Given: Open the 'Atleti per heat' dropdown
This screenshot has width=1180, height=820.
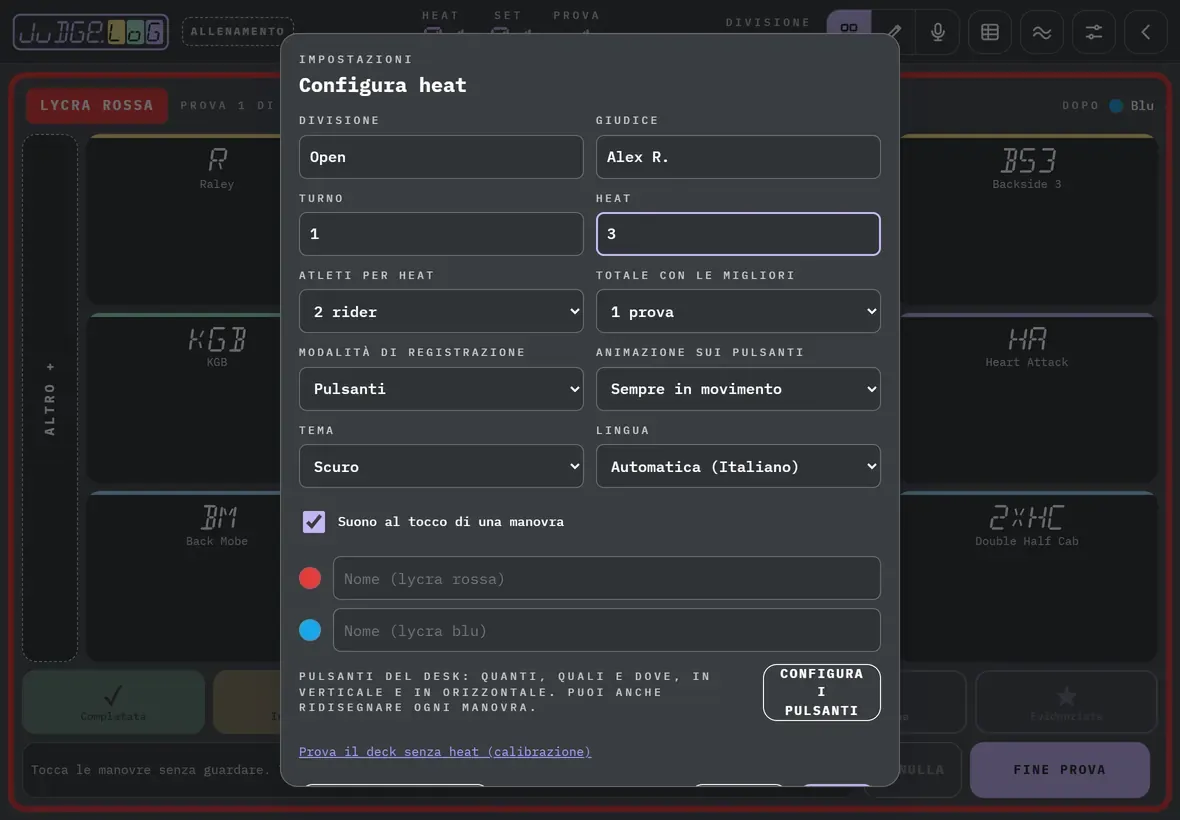Looking at the screenshot, I should [x=441, y=311].
